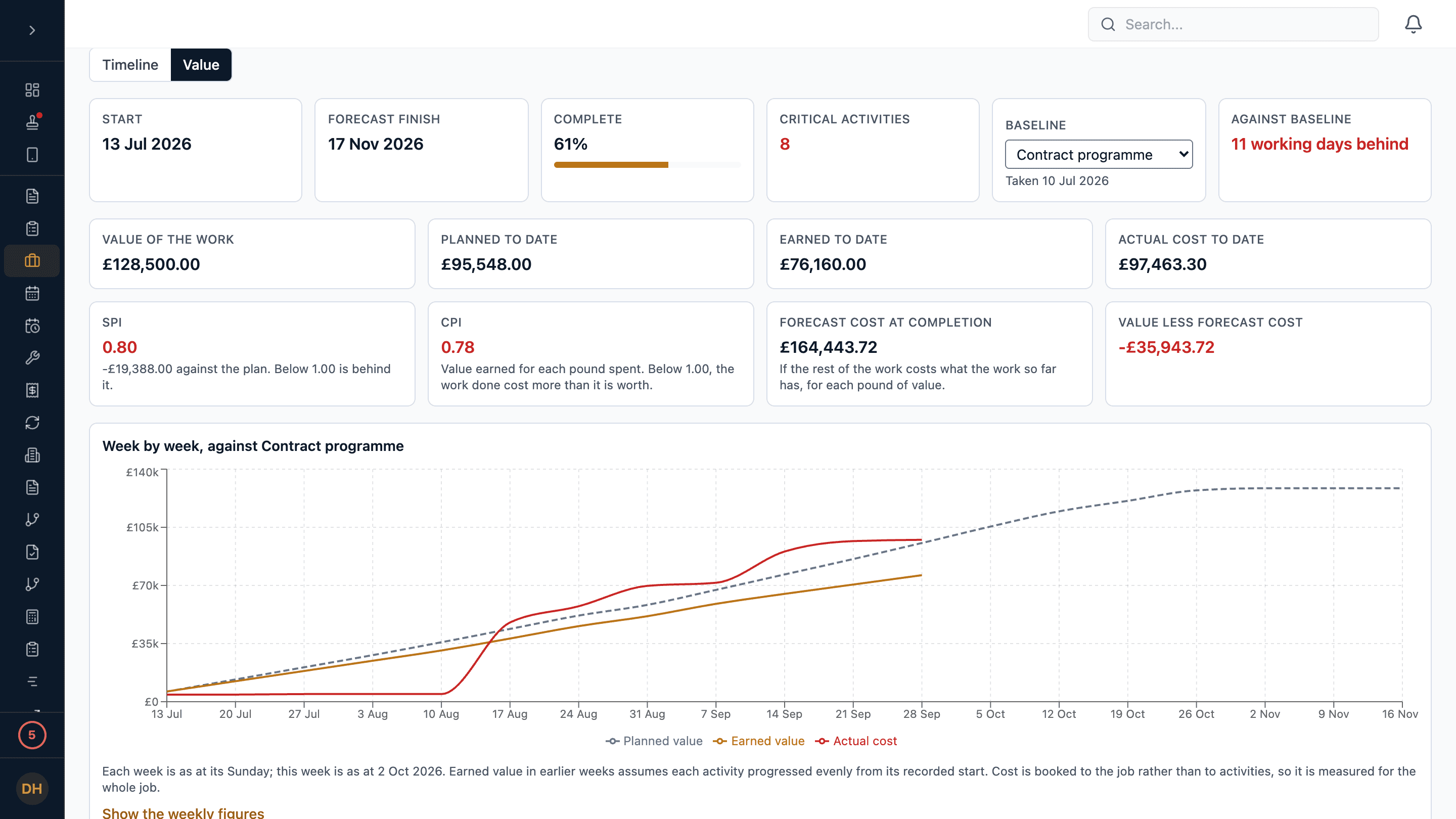Open the DH user avatar menu
This screenshot has height=819, width=1456.
32,789
